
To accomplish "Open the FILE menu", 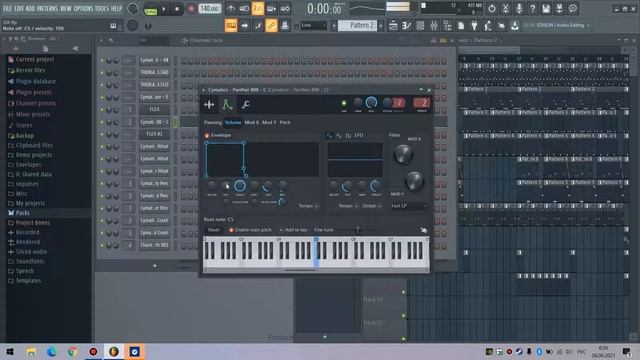I will (x=7, y=8).
